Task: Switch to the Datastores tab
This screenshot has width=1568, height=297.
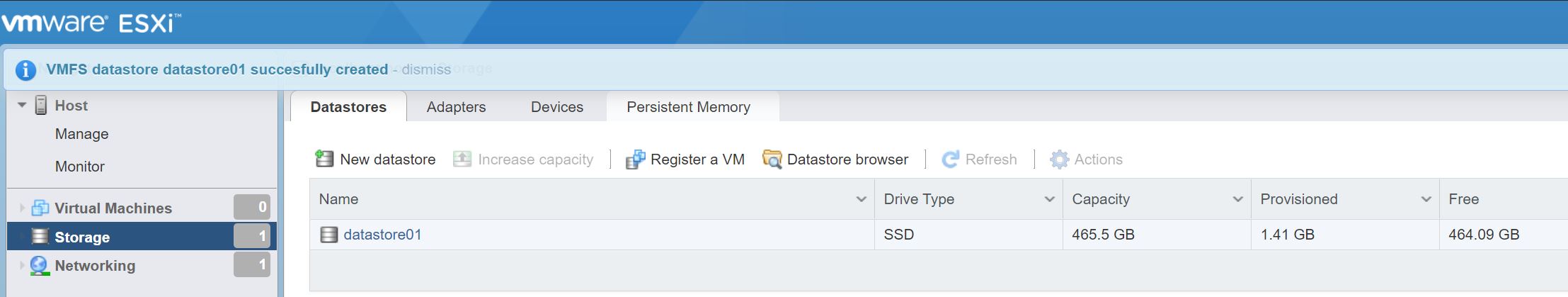Action: tap(348, 107)
